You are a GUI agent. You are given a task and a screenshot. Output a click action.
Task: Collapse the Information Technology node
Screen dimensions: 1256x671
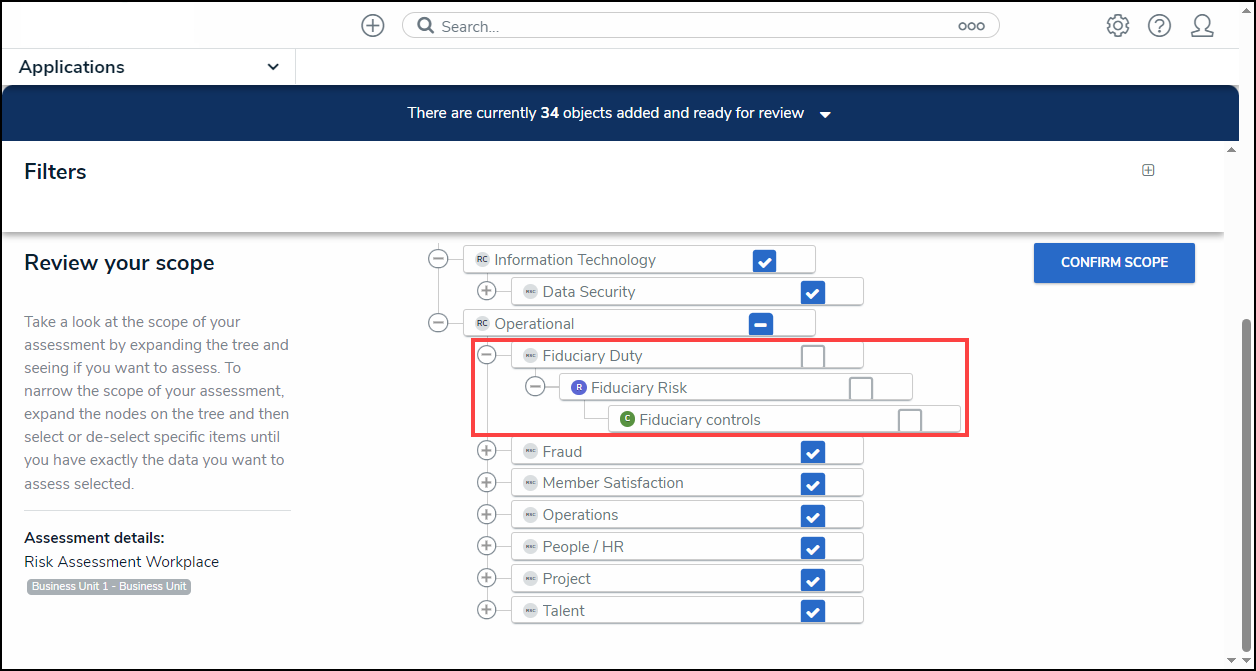[438, 260]
